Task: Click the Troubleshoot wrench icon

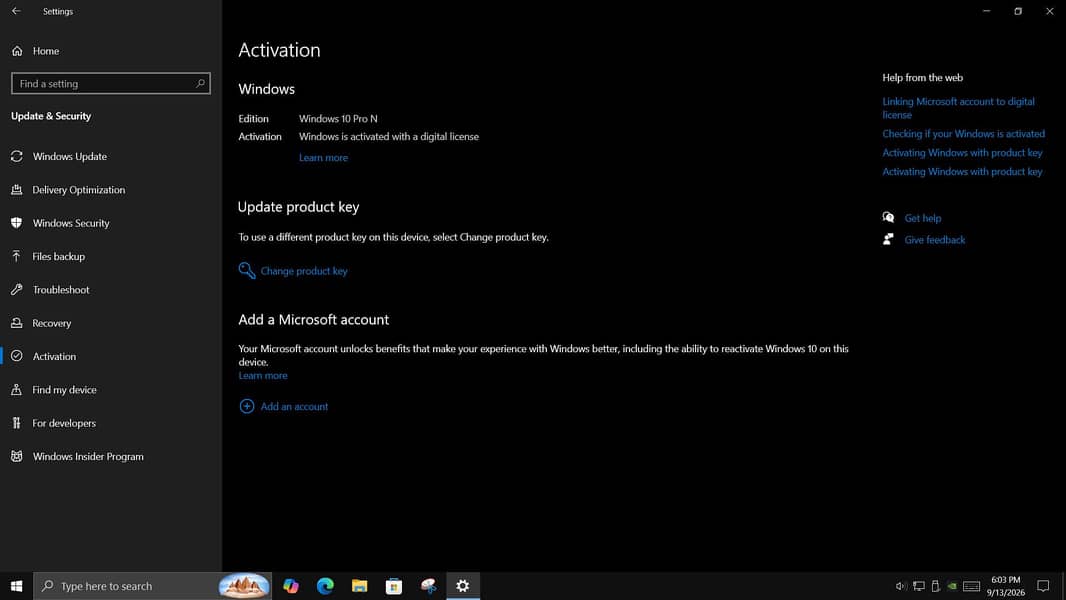Action: coord(16,289)
